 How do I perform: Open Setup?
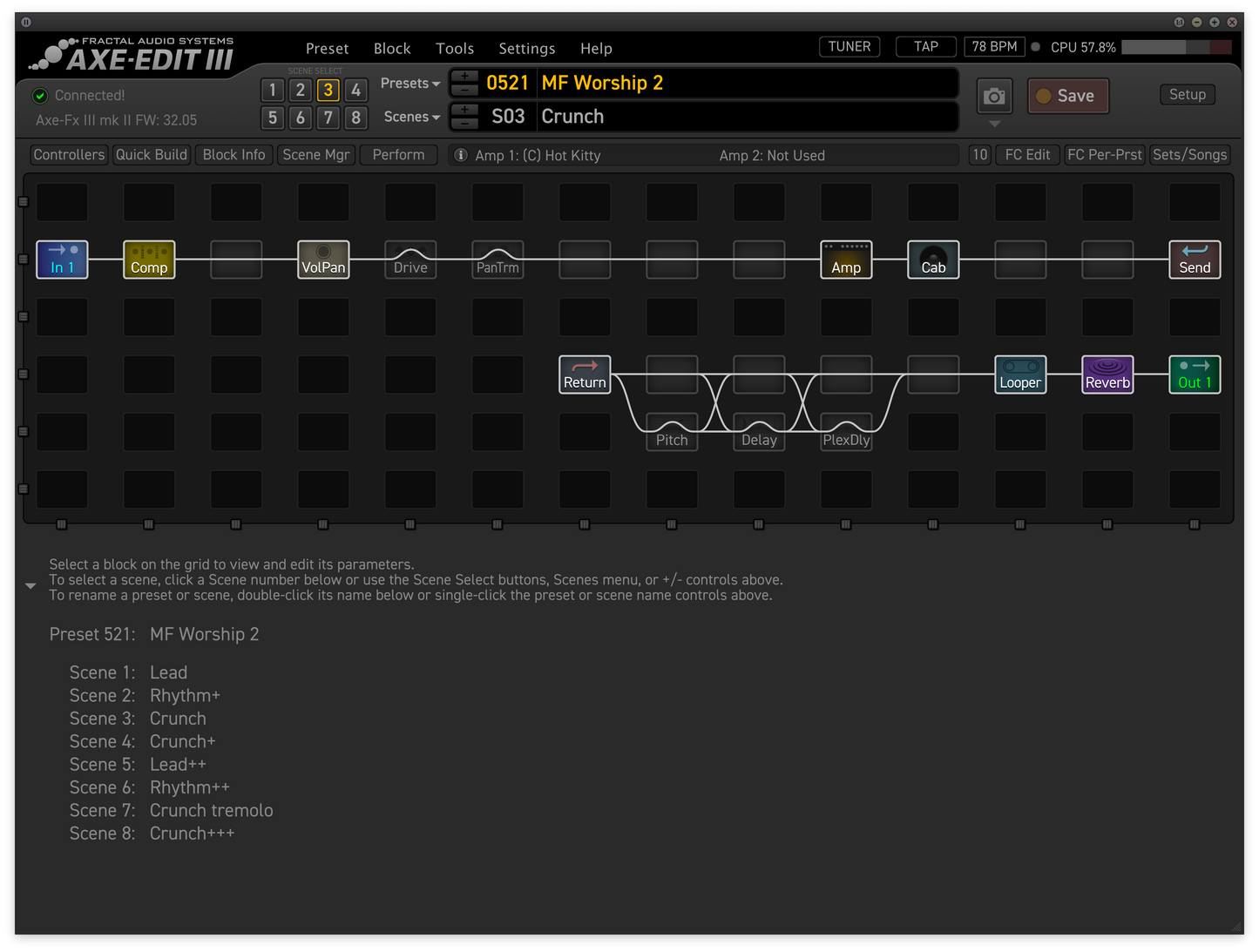tap(1188, 94)
